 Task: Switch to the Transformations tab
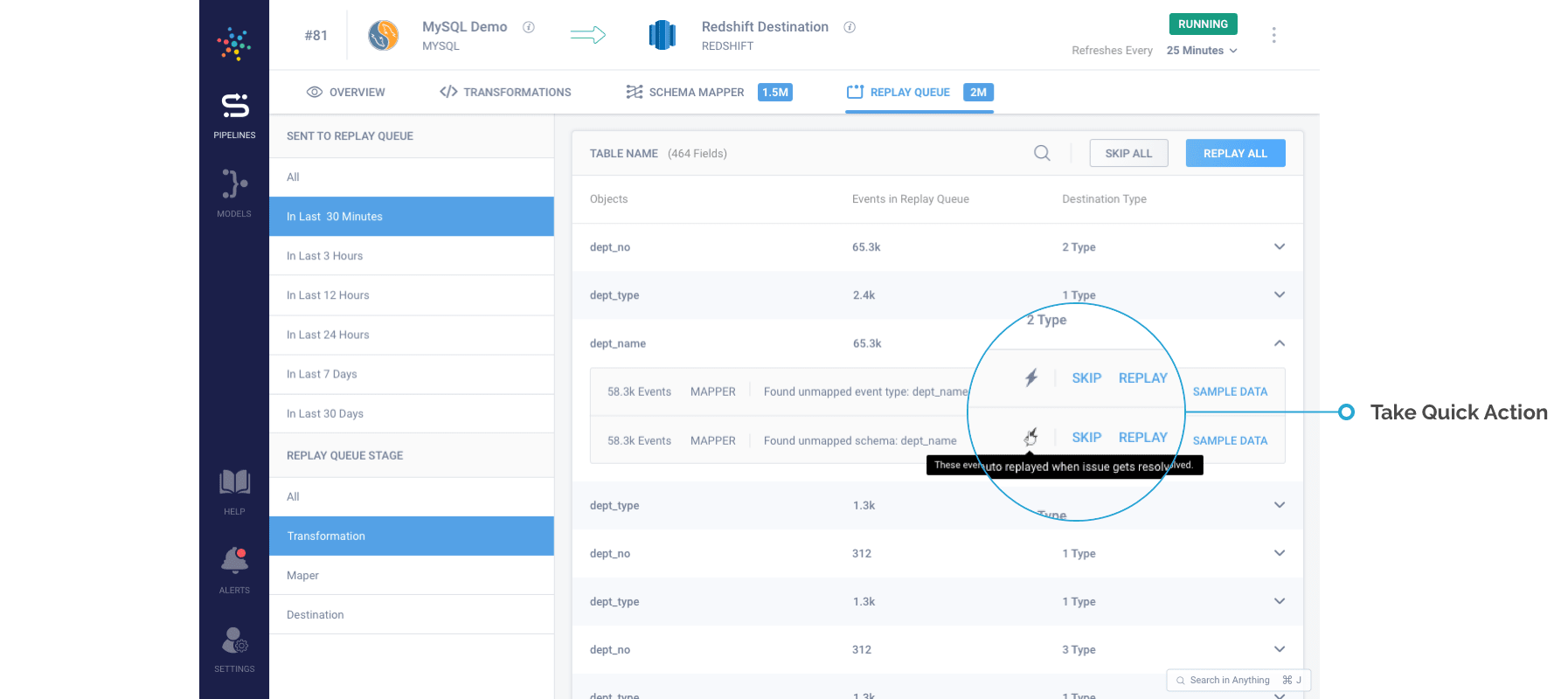[505, 92]
